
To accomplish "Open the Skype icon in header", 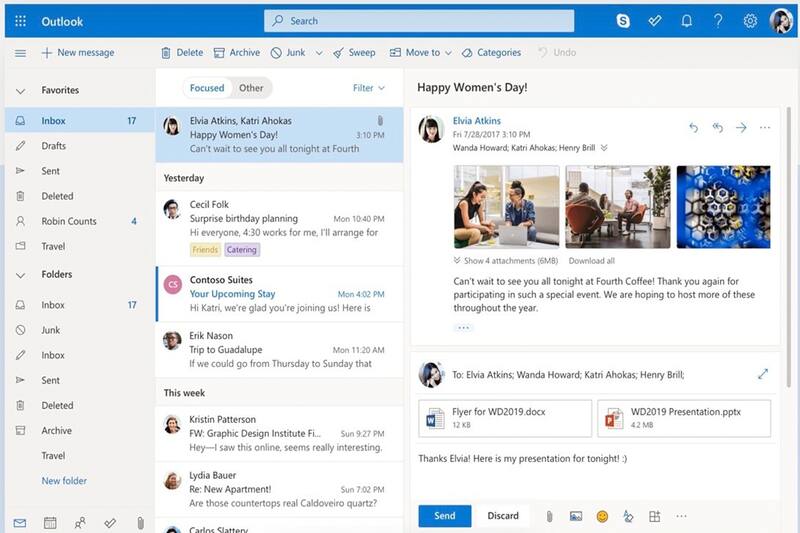I will pos(624,21).
